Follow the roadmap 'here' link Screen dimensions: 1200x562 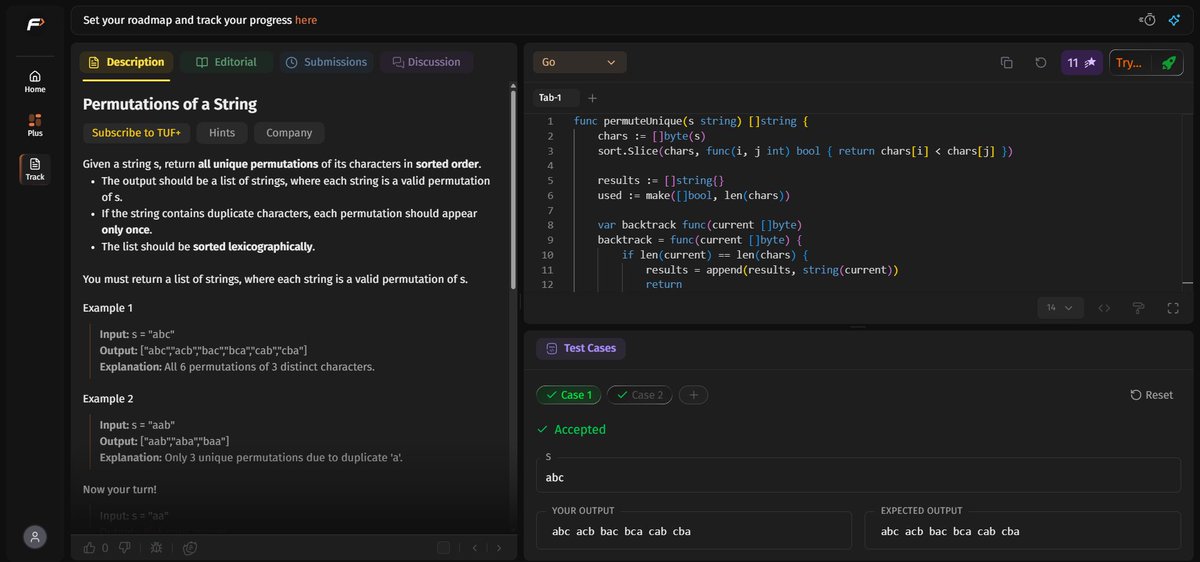pyautogui.click(x=306, y=20)
